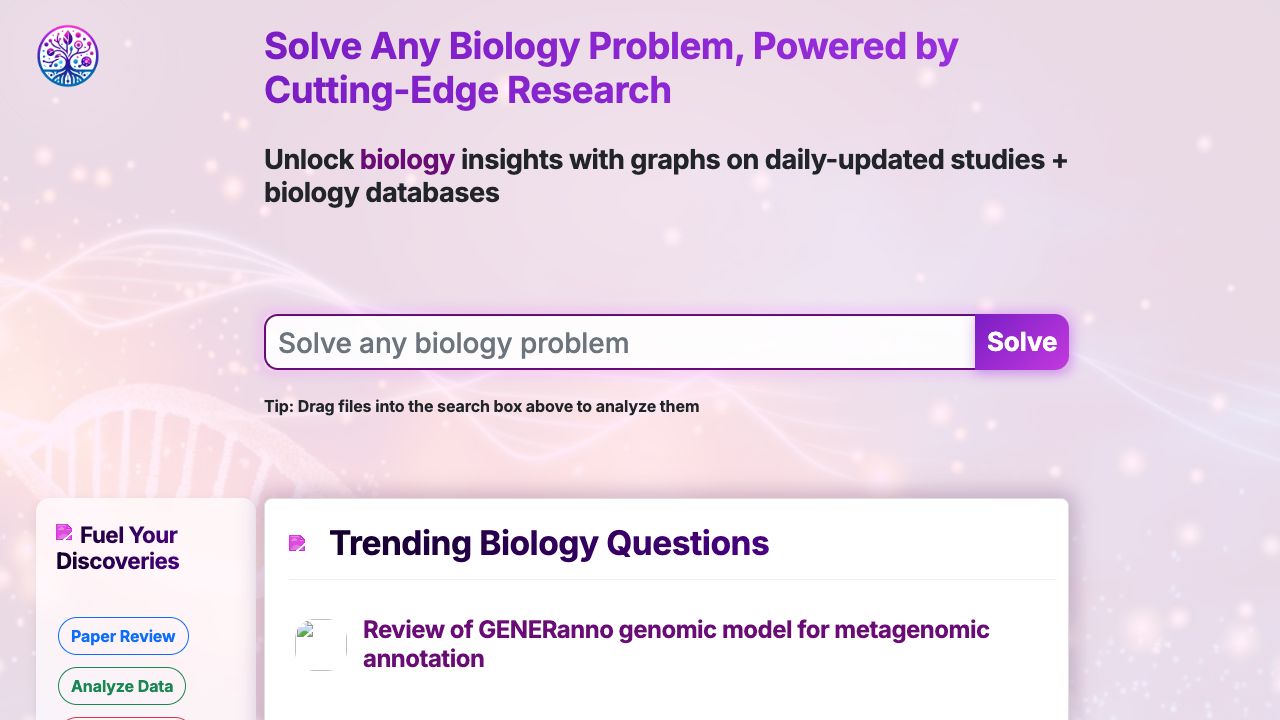This screenshot has width=1280, height=720.
Task: Click the highlighted purple word biology in the subheading
Action: pyautogui.click(x=407, y=159)
